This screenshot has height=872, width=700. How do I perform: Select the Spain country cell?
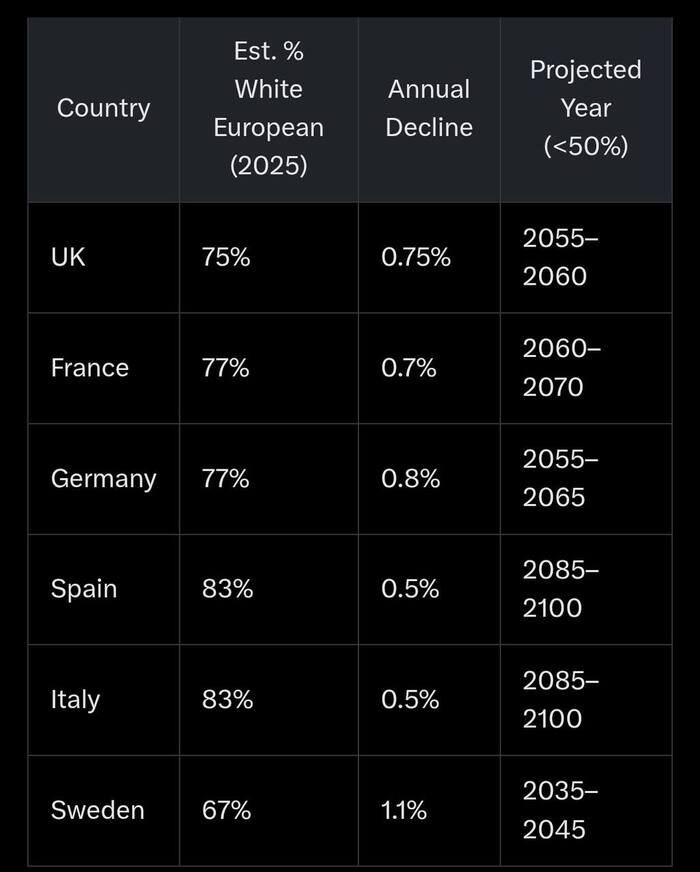click(x=84, y=589)
